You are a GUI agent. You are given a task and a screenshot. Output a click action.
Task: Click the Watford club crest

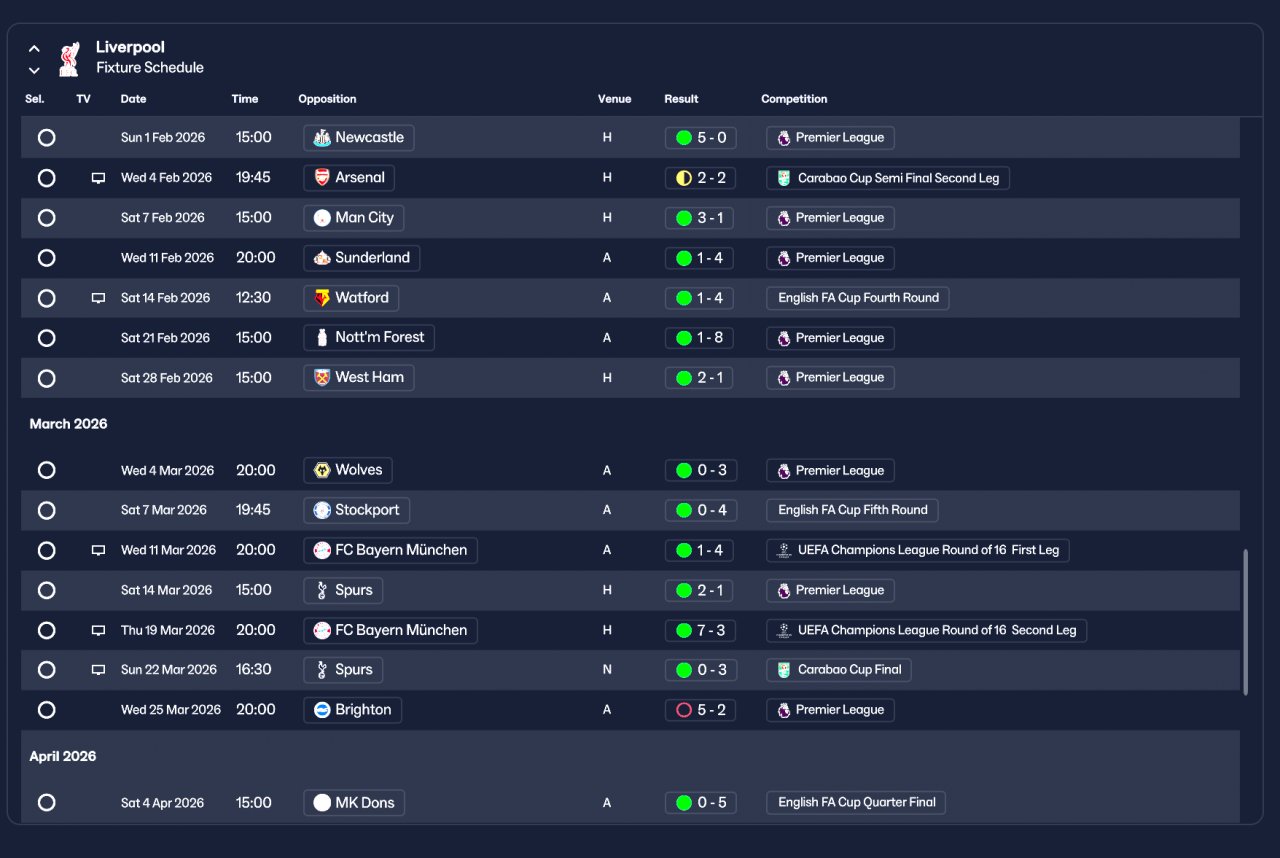pyautogui.click(x=322, y=298)
